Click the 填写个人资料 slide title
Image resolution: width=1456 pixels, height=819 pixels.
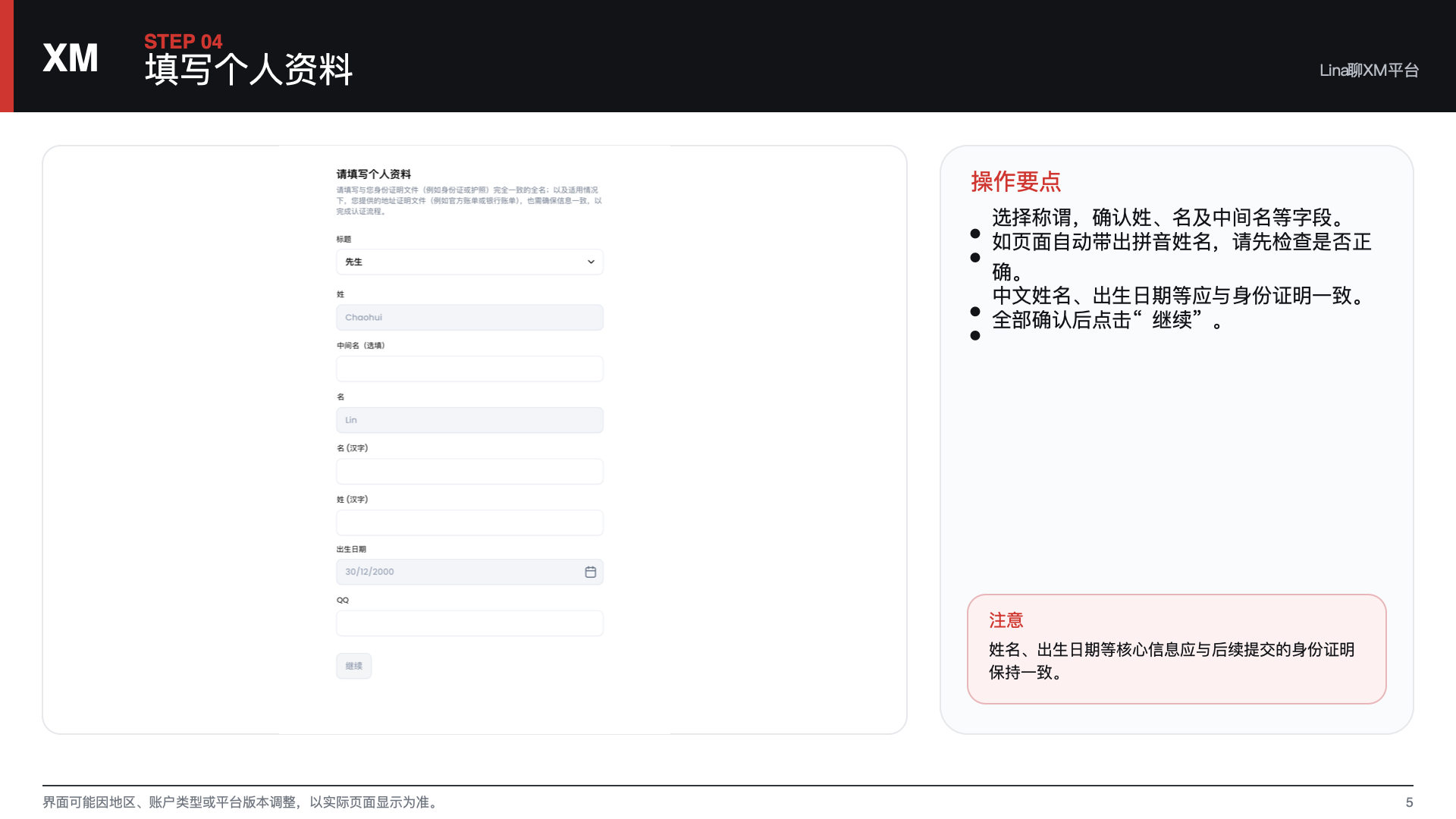[x=249, y=69]
